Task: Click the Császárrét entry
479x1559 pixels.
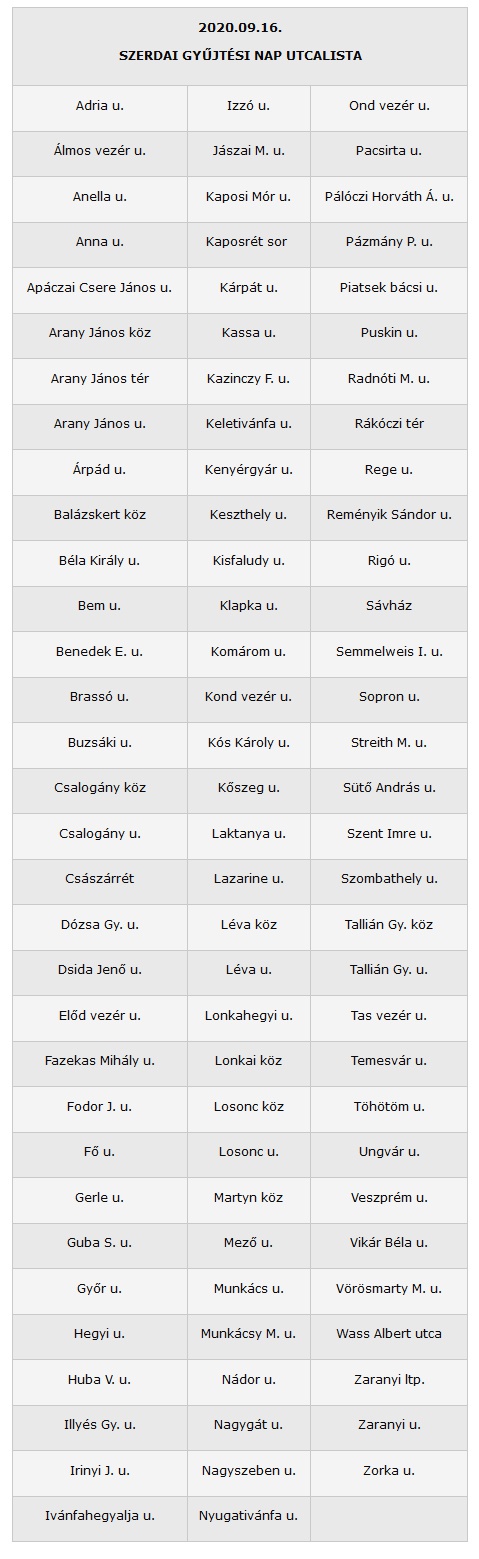Action: pos(100,878)
